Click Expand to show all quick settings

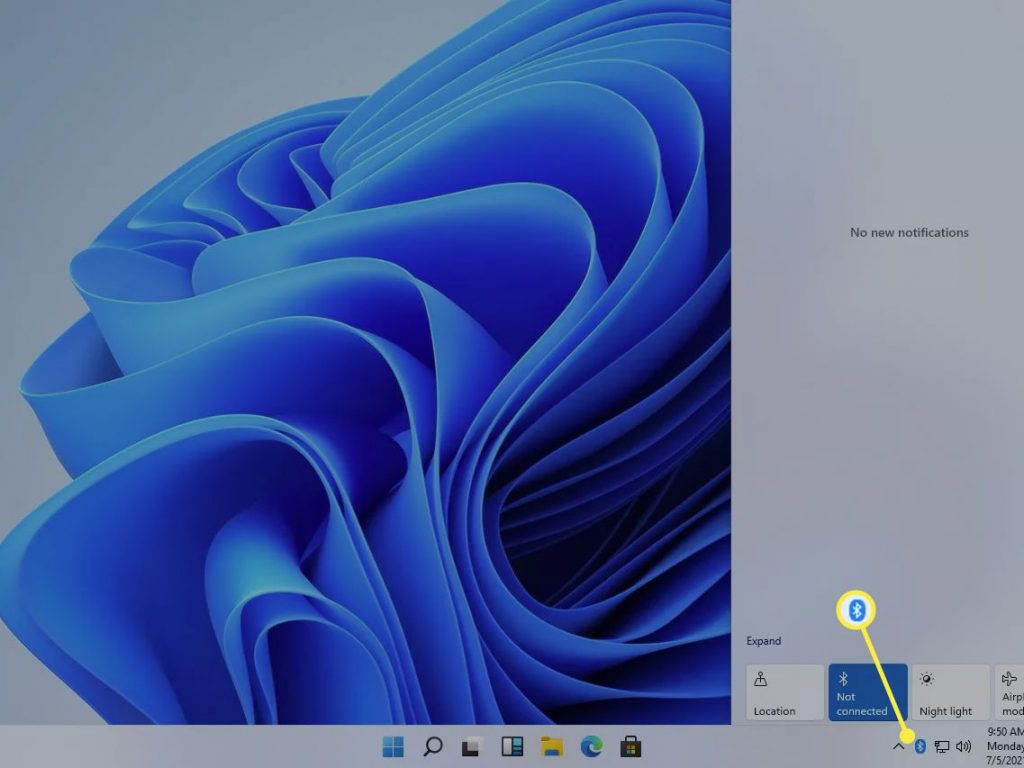pyautogui.click(x=763, y=640)
